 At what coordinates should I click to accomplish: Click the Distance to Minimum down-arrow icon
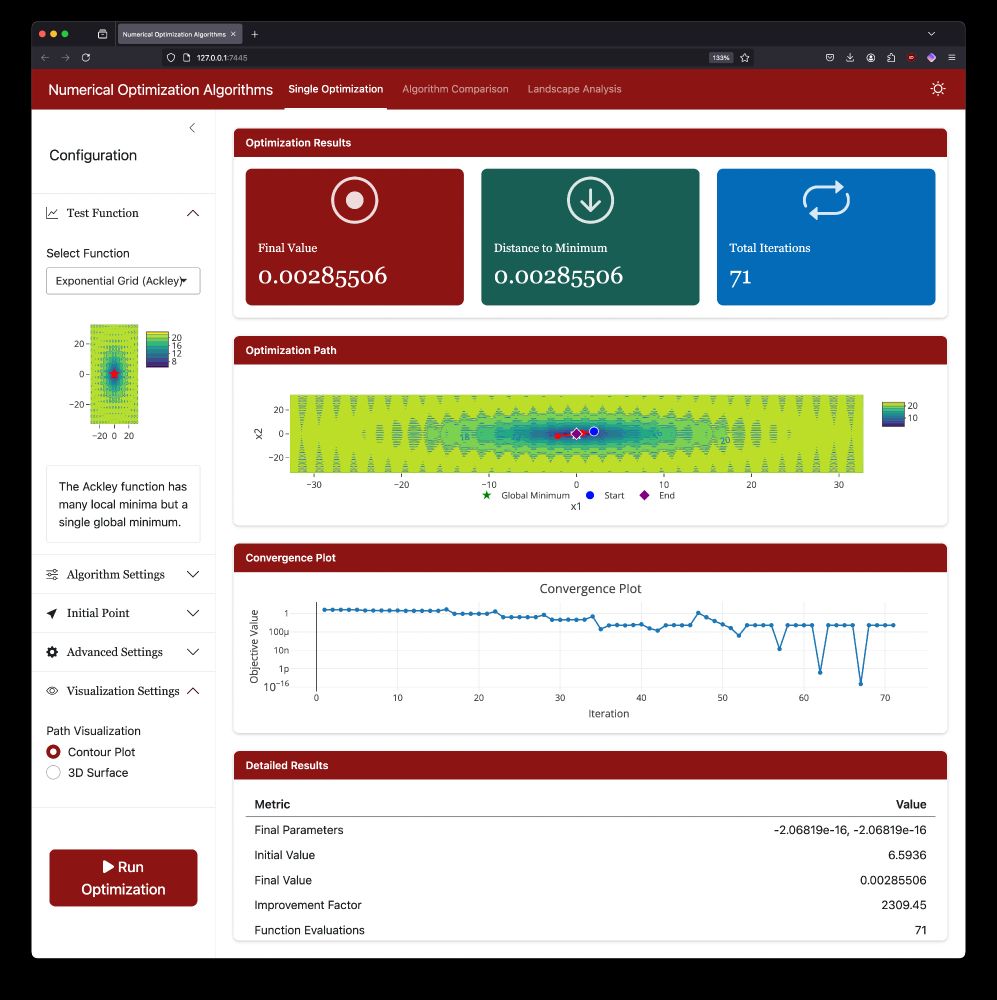click(590, 200)
